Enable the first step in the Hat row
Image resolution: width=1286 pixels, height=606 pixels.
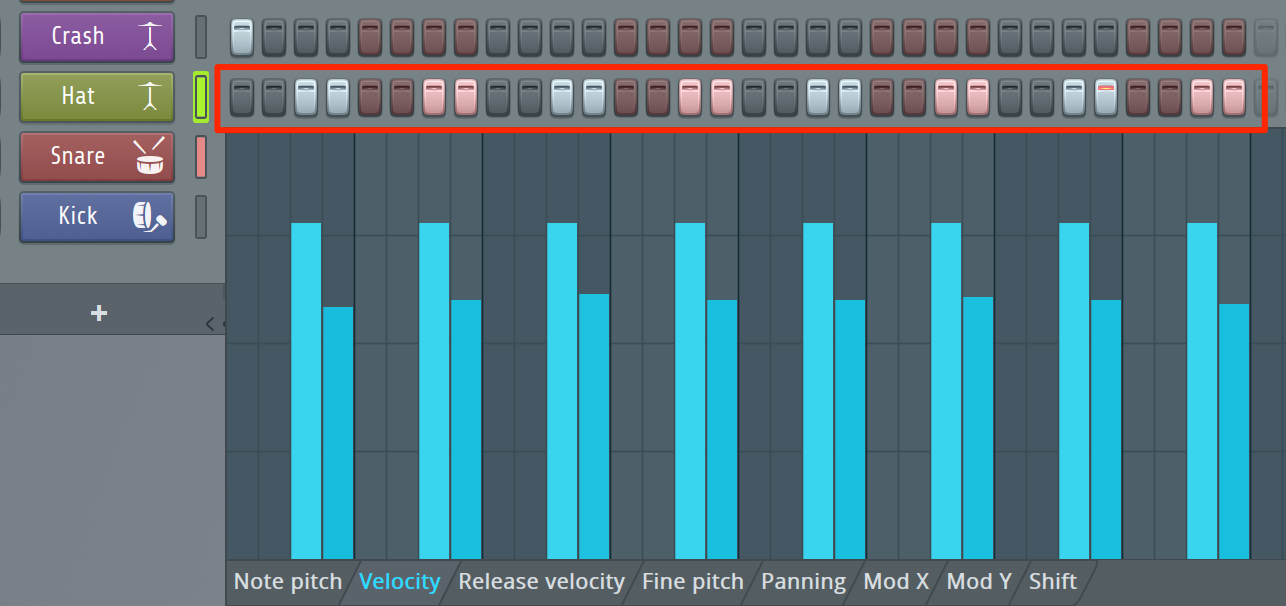click(242, 97)
